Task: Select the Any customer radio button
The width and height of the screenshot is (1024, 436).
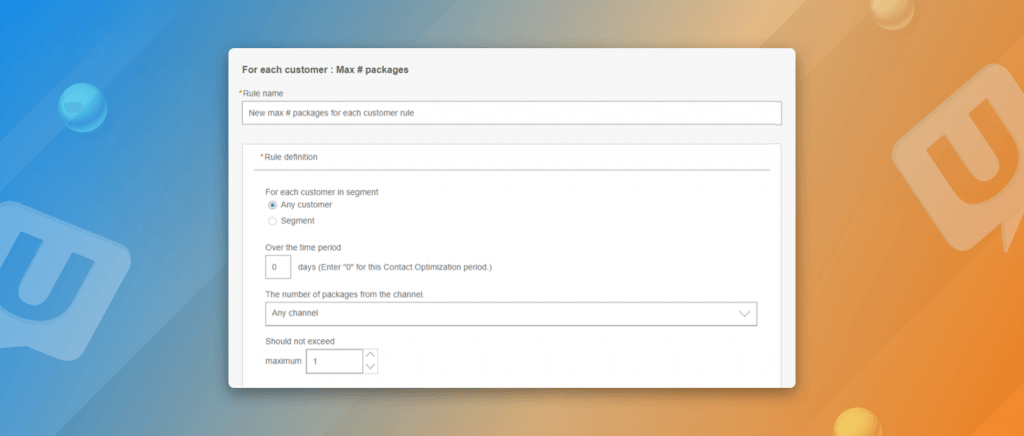Action: 273,205
